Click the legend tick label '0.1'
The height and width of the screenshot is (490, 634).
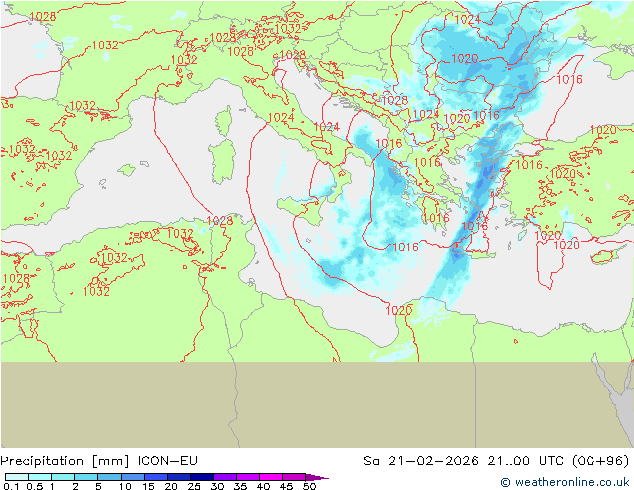tap(10, 486)
